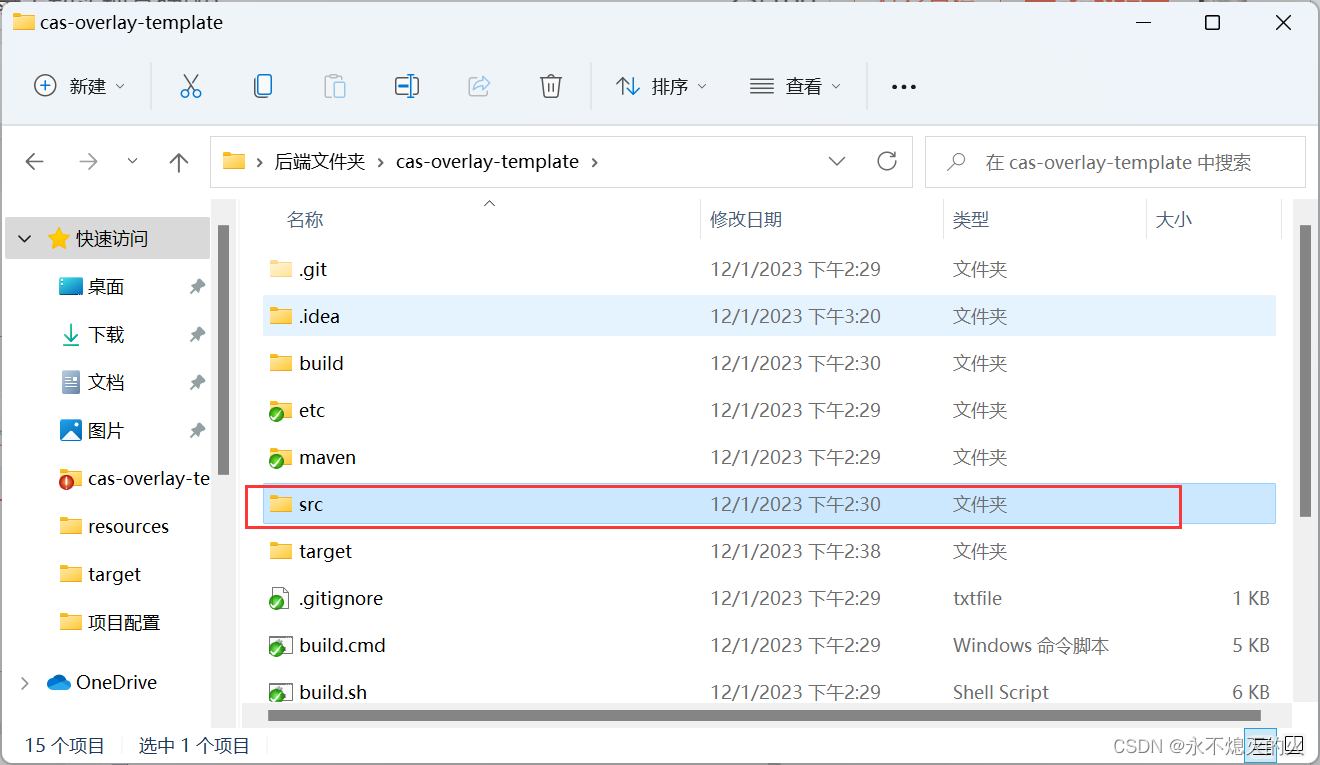The height and width of the screenshot is (765, 1320).
Task: Select the .idea folder row
Action: 769,316
